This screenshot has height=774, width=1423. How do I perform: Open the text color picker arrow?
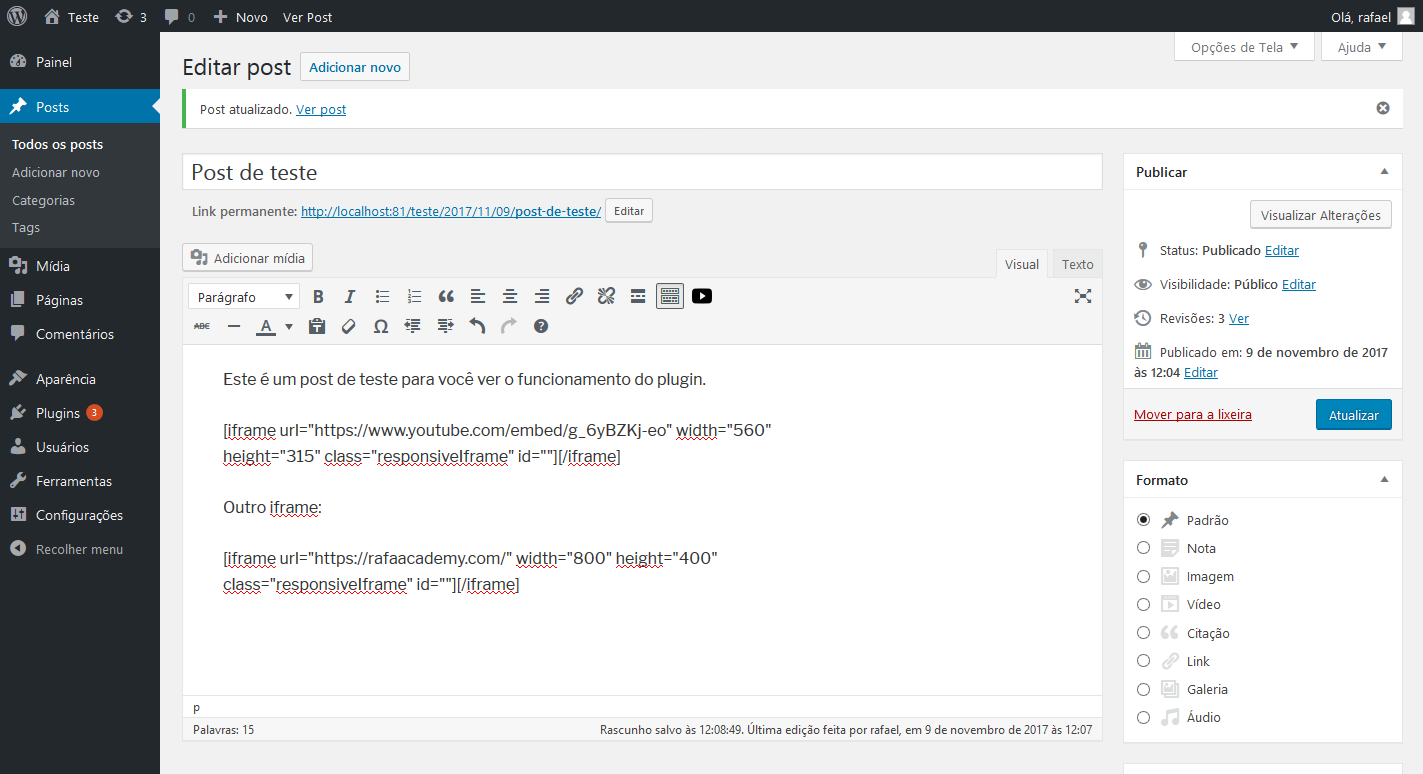pyautogui.click(x=289, y=326)
